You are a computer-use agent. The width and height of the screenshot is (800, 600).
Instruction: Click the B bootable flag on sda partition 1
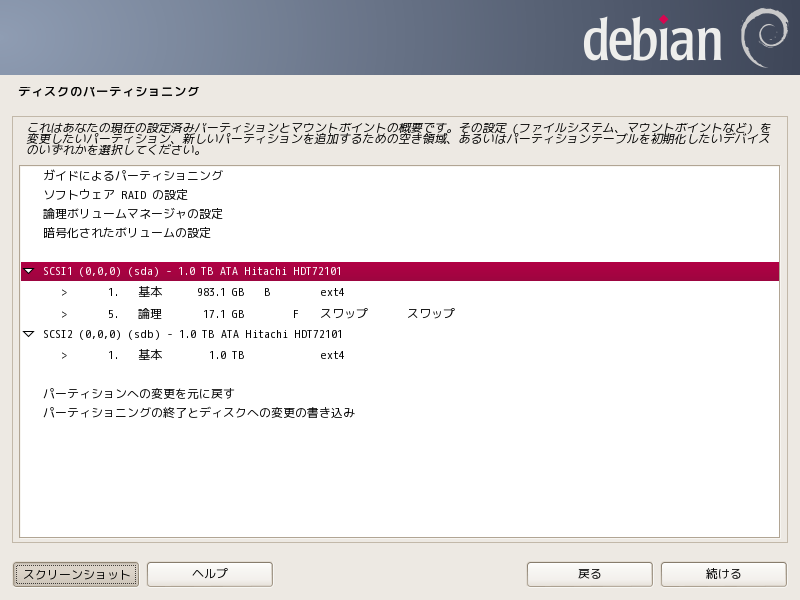267,293
